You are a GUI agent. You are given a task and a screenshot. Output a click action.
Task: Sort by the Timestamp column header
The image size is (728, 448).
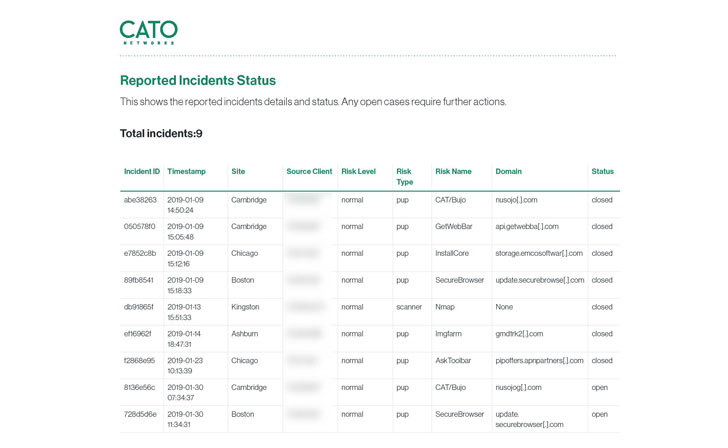186,172
